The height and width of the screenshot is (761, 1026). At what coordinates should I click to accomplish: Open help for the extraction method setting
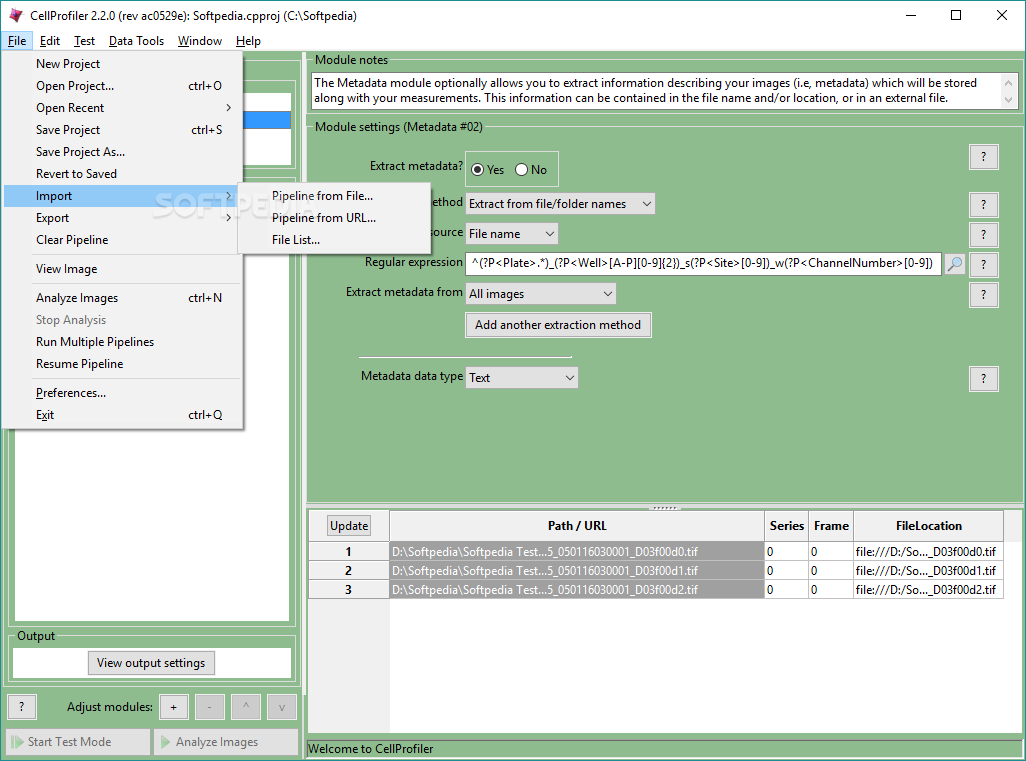tap(983, 205)
